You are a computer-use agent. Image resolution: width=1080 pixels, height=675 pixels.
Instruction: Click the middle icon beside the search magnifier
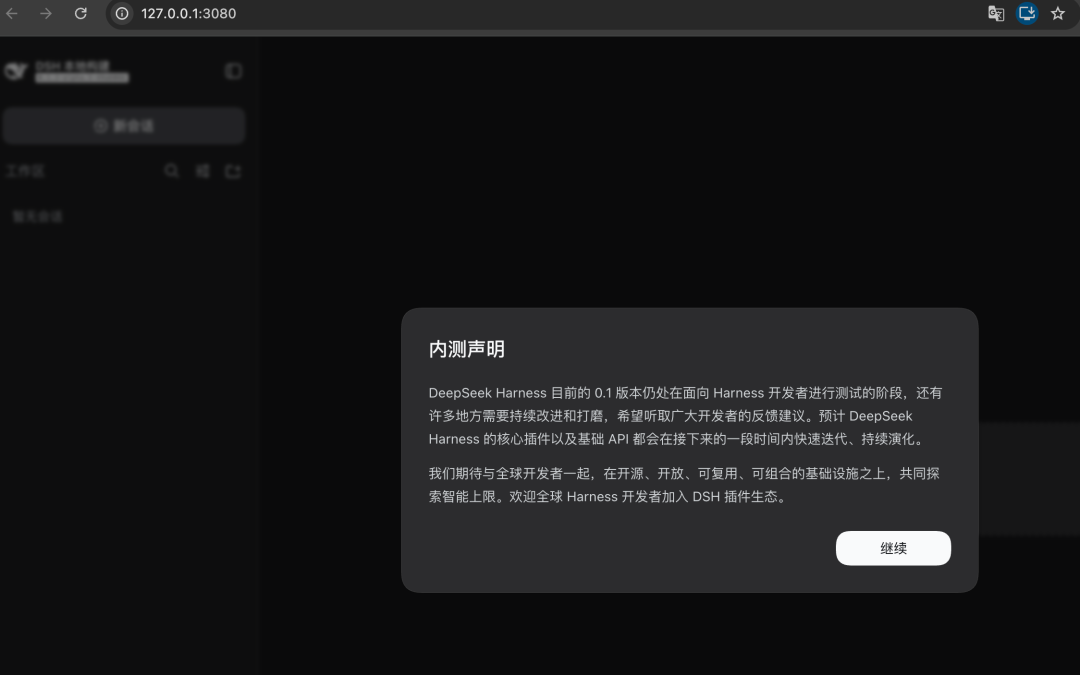click(202, 170)
